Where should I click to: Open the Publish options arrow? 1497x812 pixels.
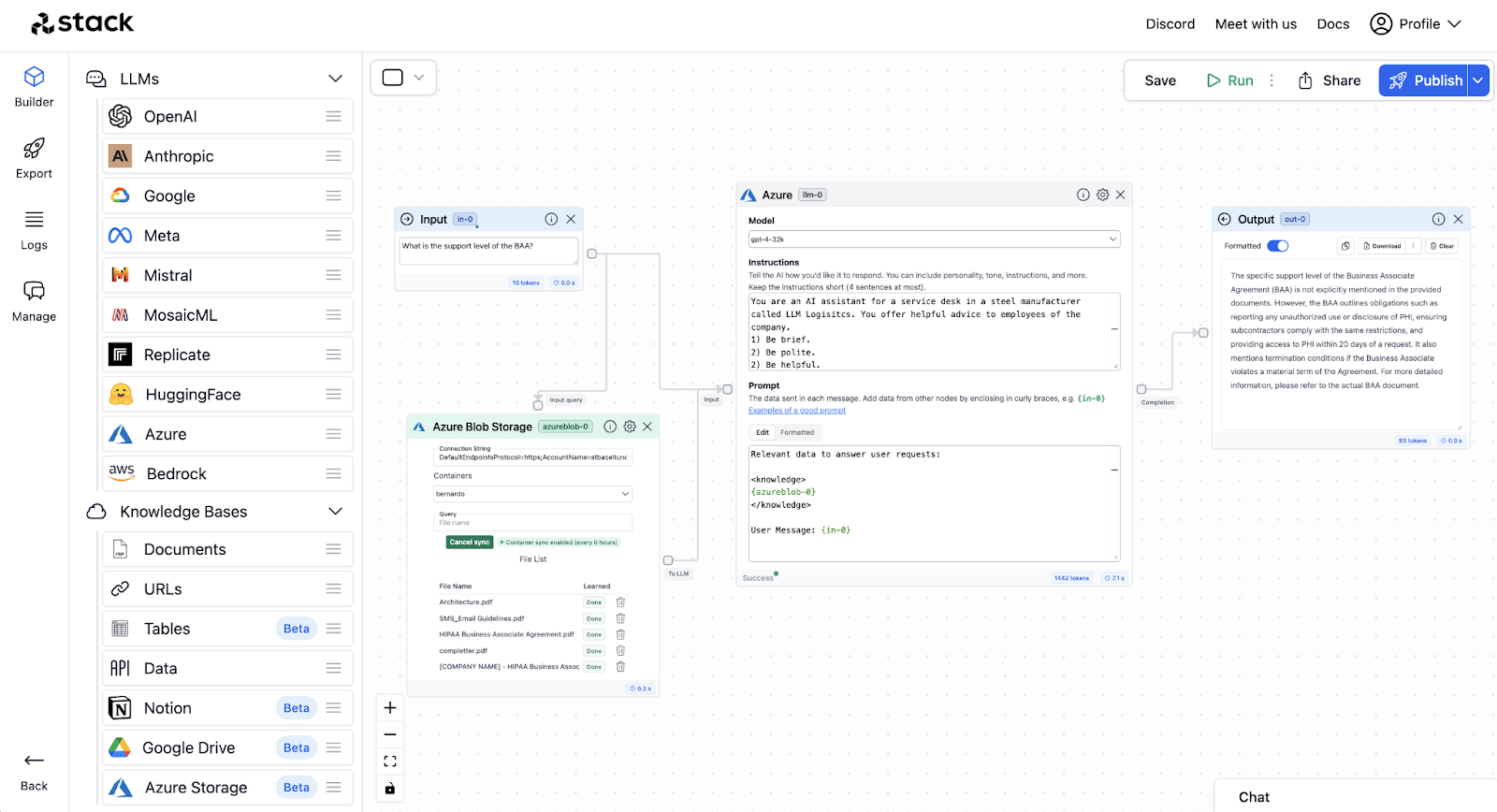tap(1478, 80)
